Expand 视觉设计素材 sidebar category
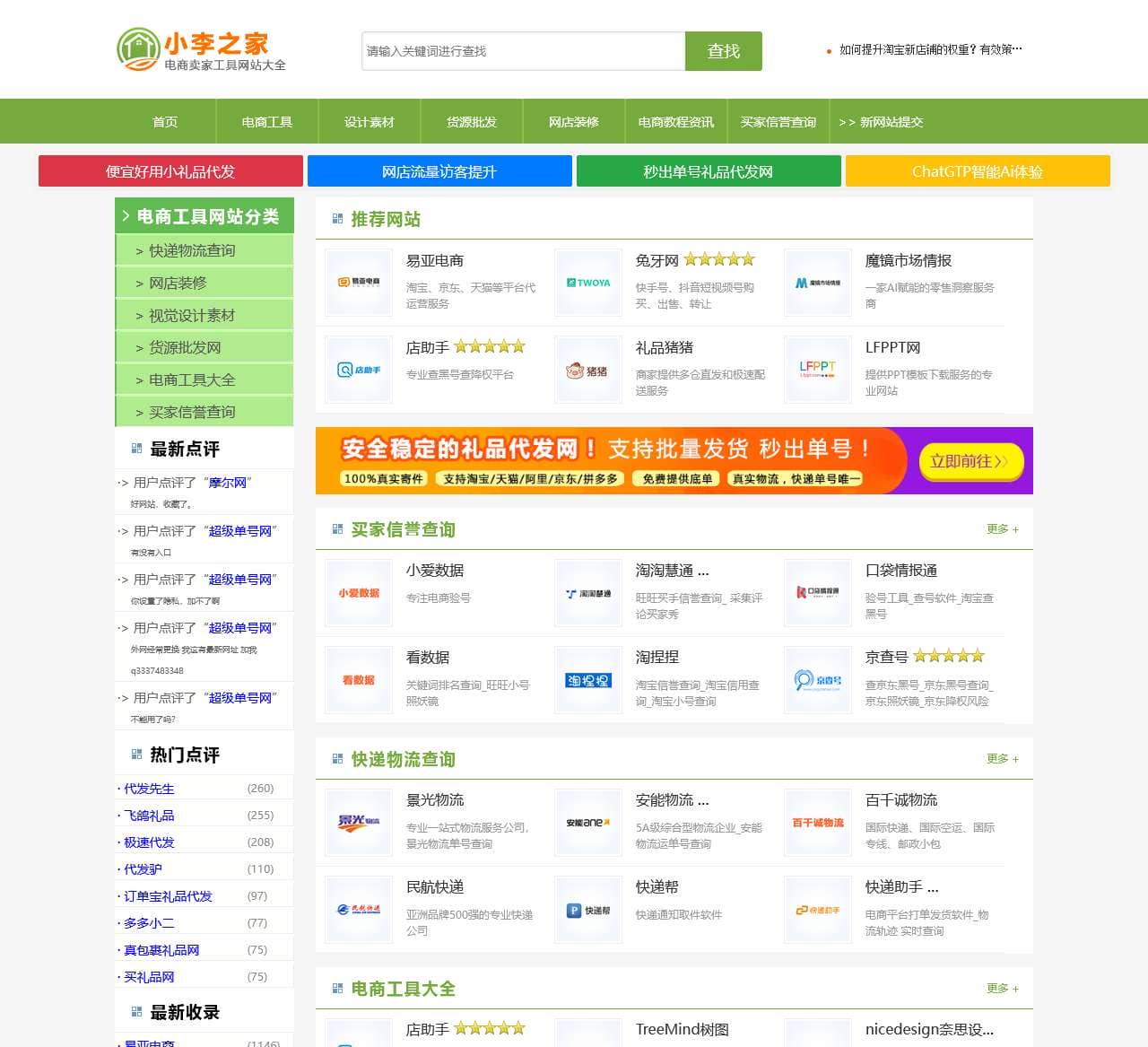Screen dimensions: 1148x1047 [x=204, y=315]
